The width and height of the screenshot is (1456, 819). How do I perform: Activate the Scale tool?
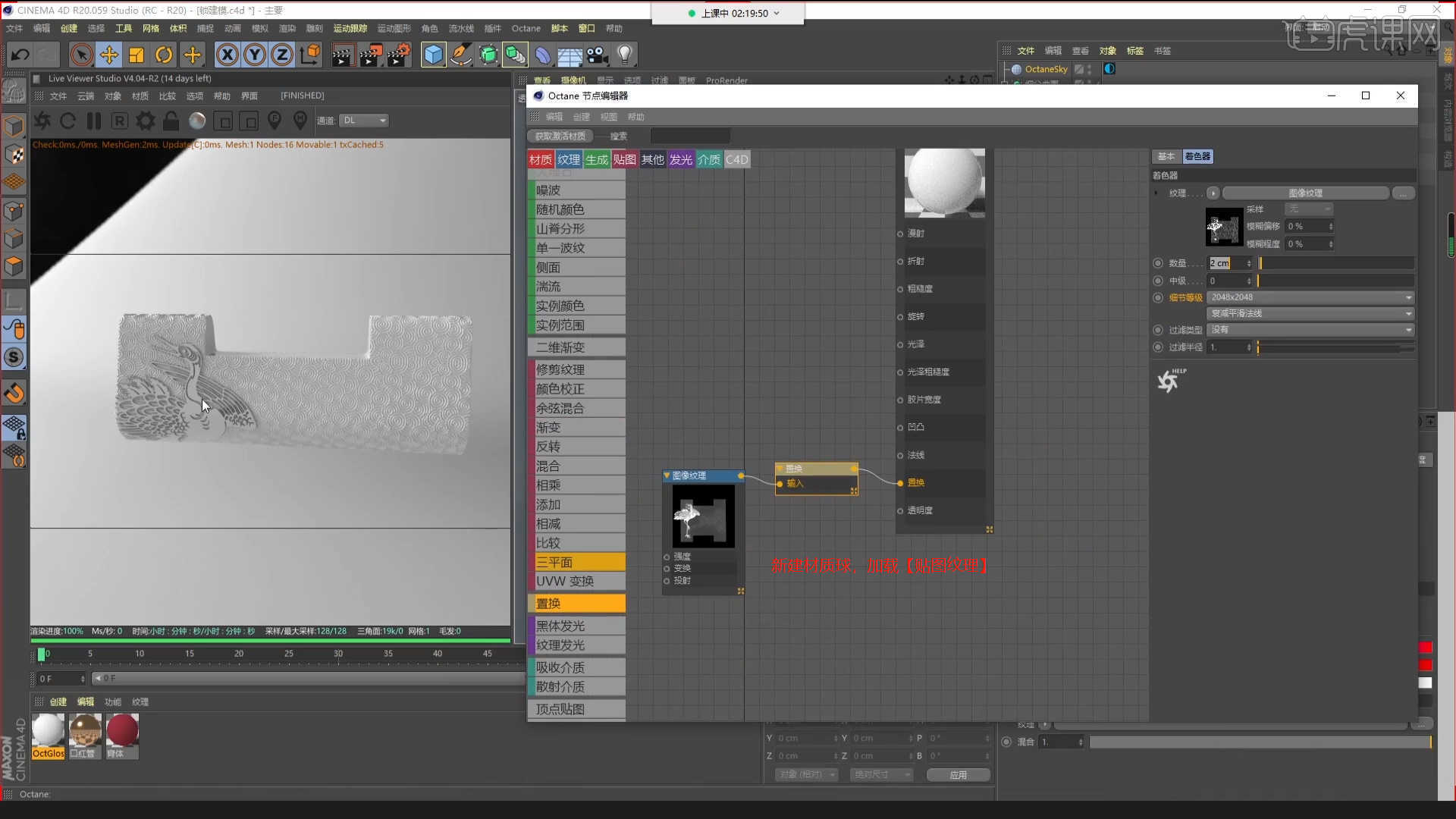pyautogui.click(x=136, y=55)
